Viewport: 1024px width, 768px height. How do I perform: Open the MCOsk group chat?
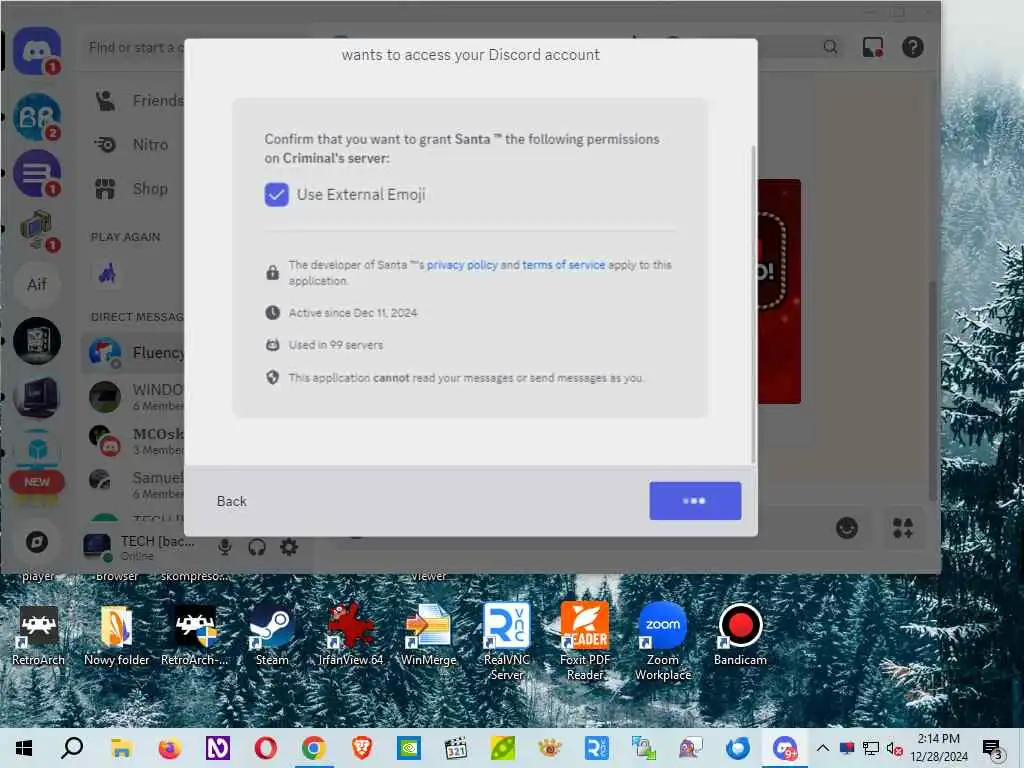tap(134, 441)
